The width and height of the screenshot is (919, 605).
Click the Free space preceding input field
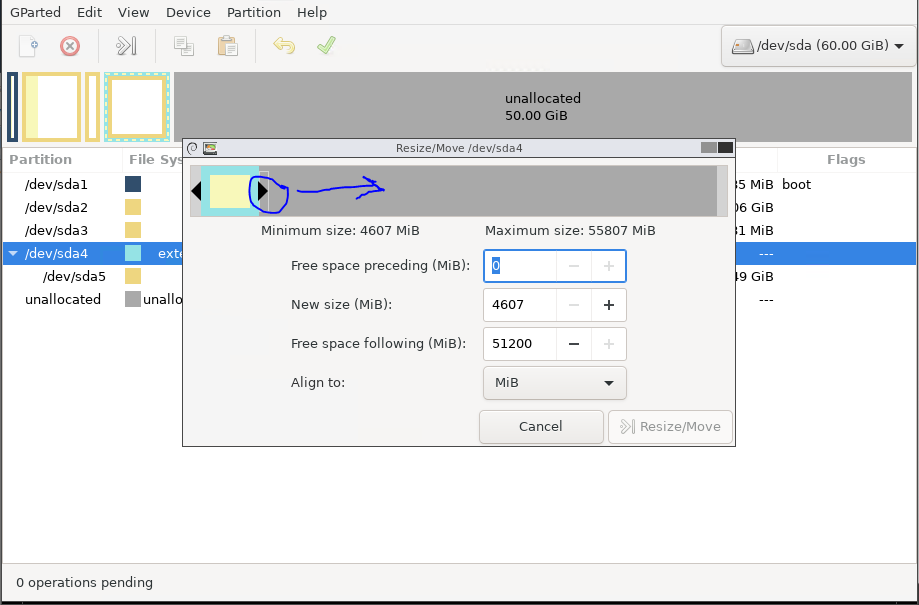click(x=519, y=266)
